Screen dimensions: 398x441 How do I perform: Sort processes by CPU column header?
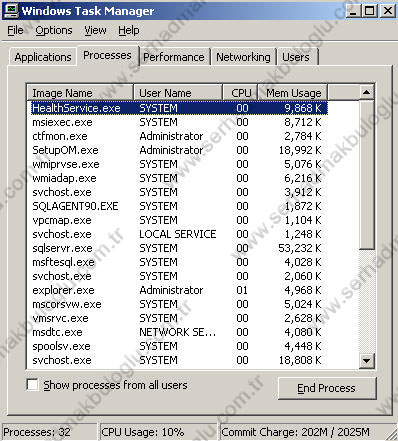tap(240, 93)
